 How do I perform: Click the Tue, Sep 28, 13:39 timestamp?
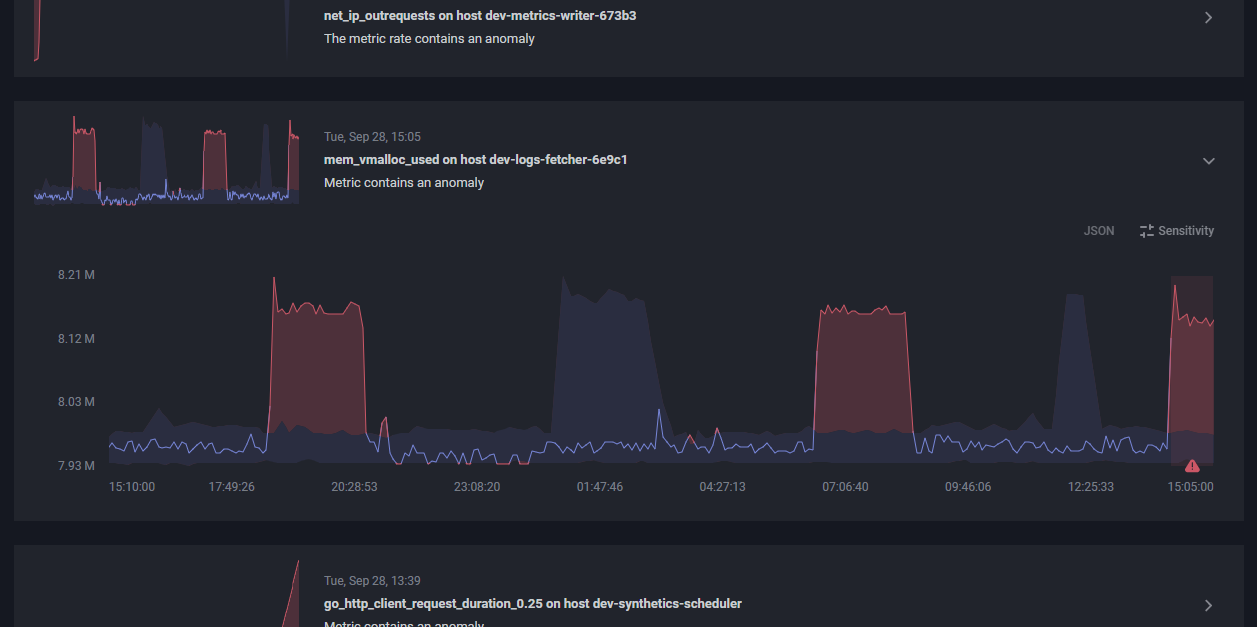[x=372, y=581]
